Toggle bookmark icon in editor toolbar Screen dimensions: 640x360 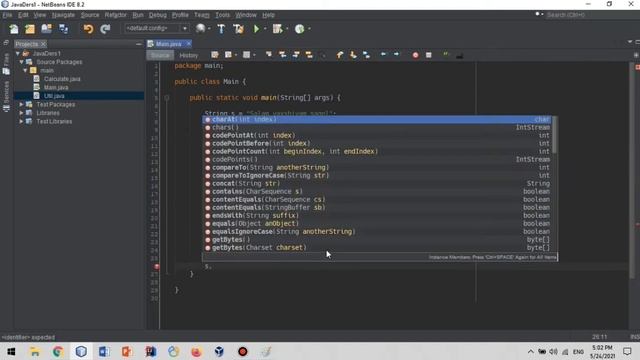pyautogui.click(x=367, y=55)
